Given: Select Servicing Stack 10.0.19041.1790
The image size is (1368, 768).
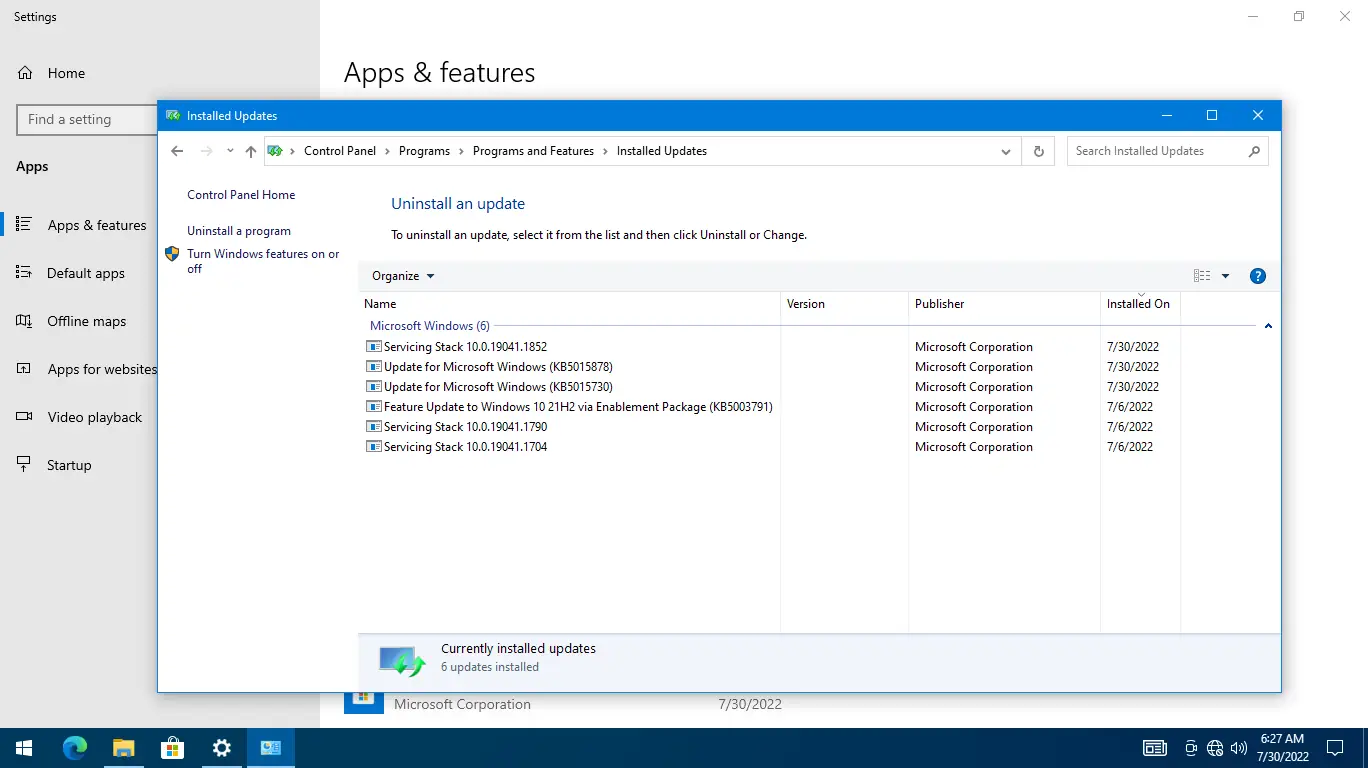Looking at the screenshot, I should [465, 427].
